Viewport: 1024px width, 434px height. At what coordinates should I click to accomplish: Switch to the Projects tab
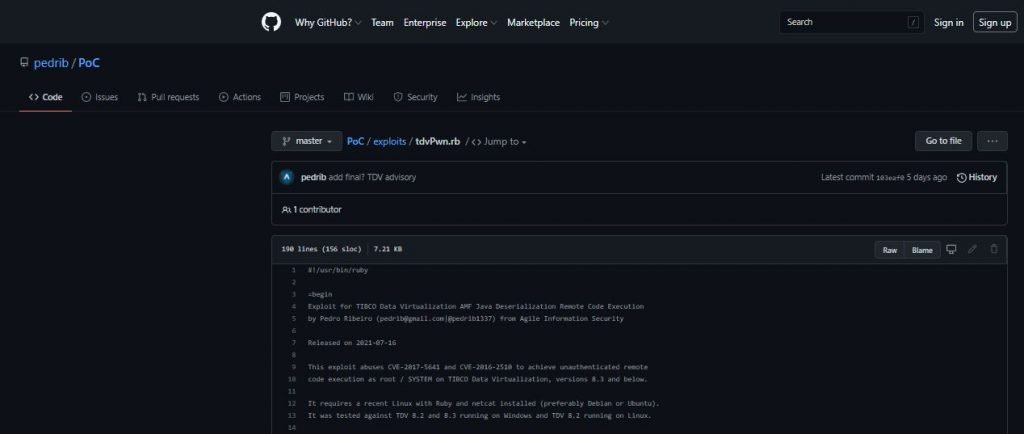click(x=302, y=97)
